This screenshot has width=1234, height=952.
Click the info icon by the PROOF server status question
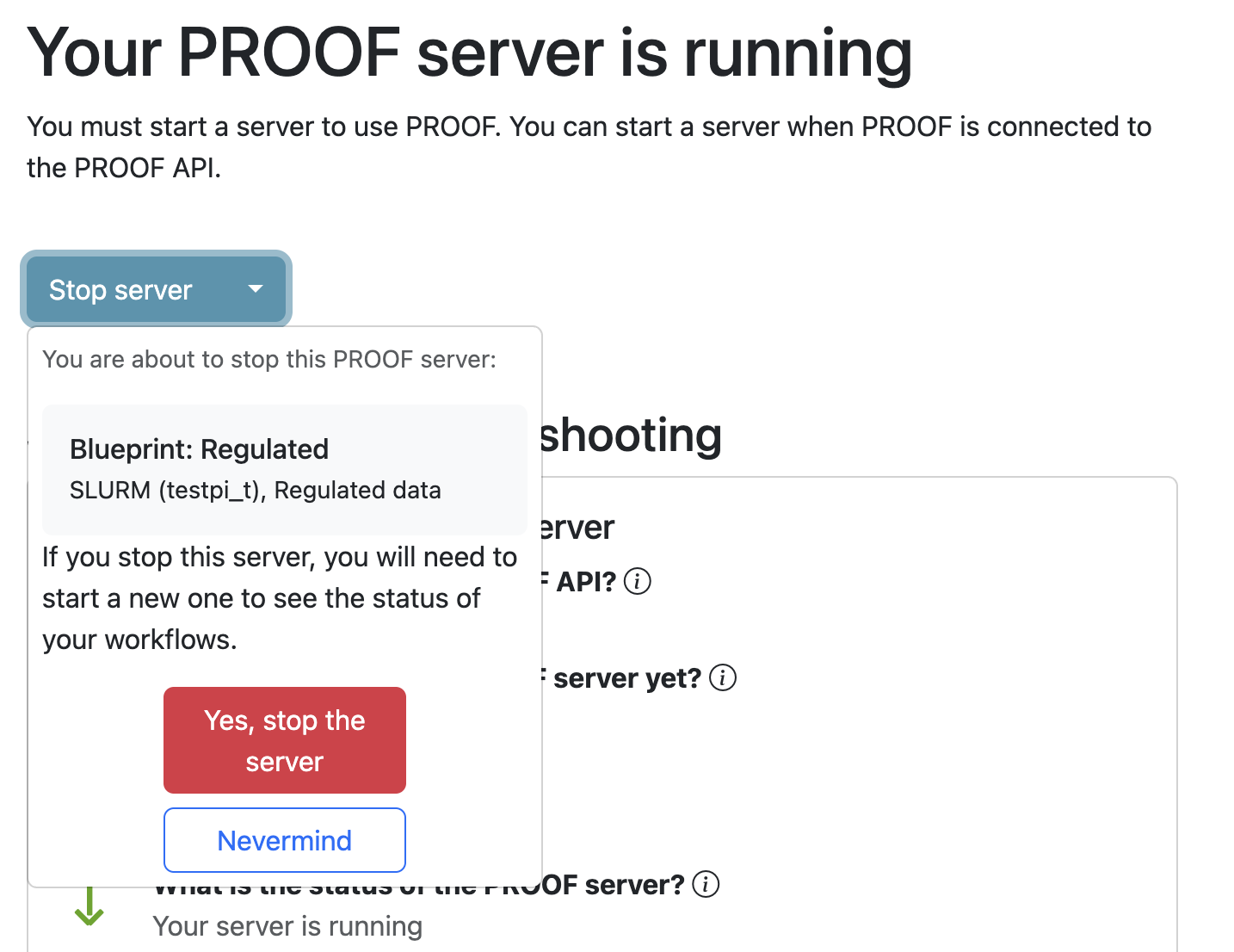(706, 883)
